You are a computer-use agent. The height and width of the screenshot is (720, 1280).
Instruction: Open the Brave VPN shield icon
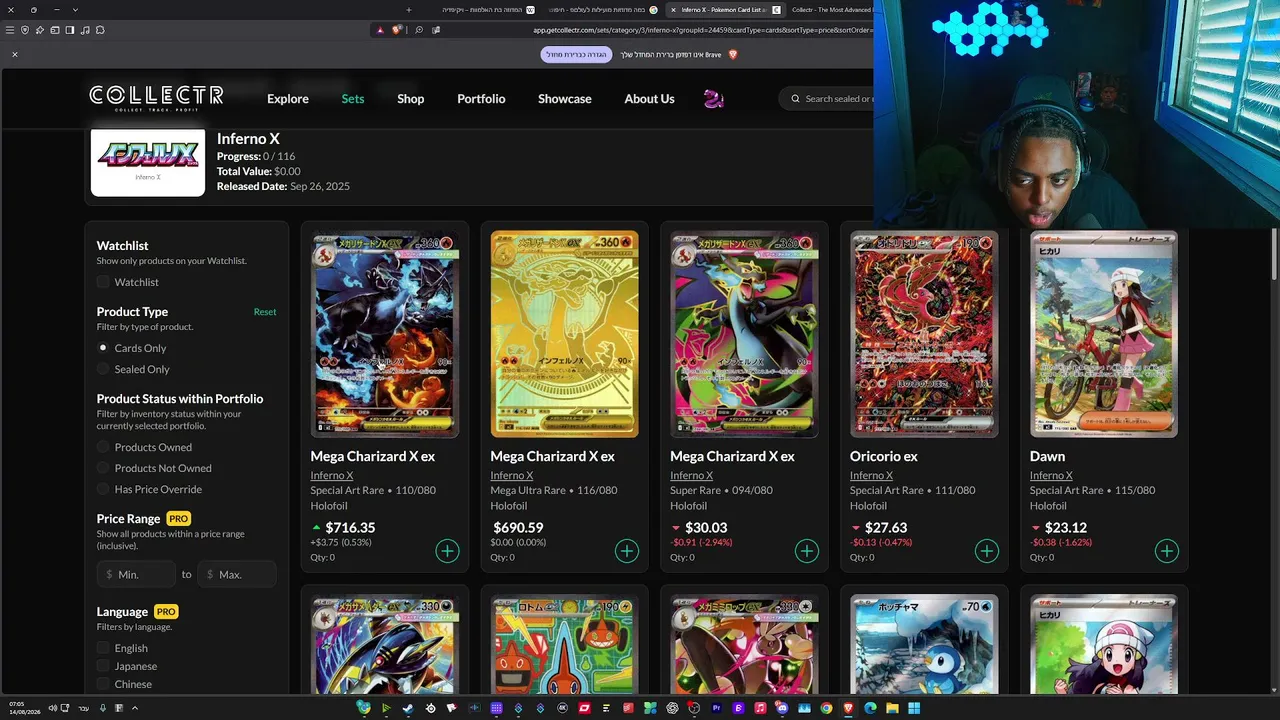25,30
